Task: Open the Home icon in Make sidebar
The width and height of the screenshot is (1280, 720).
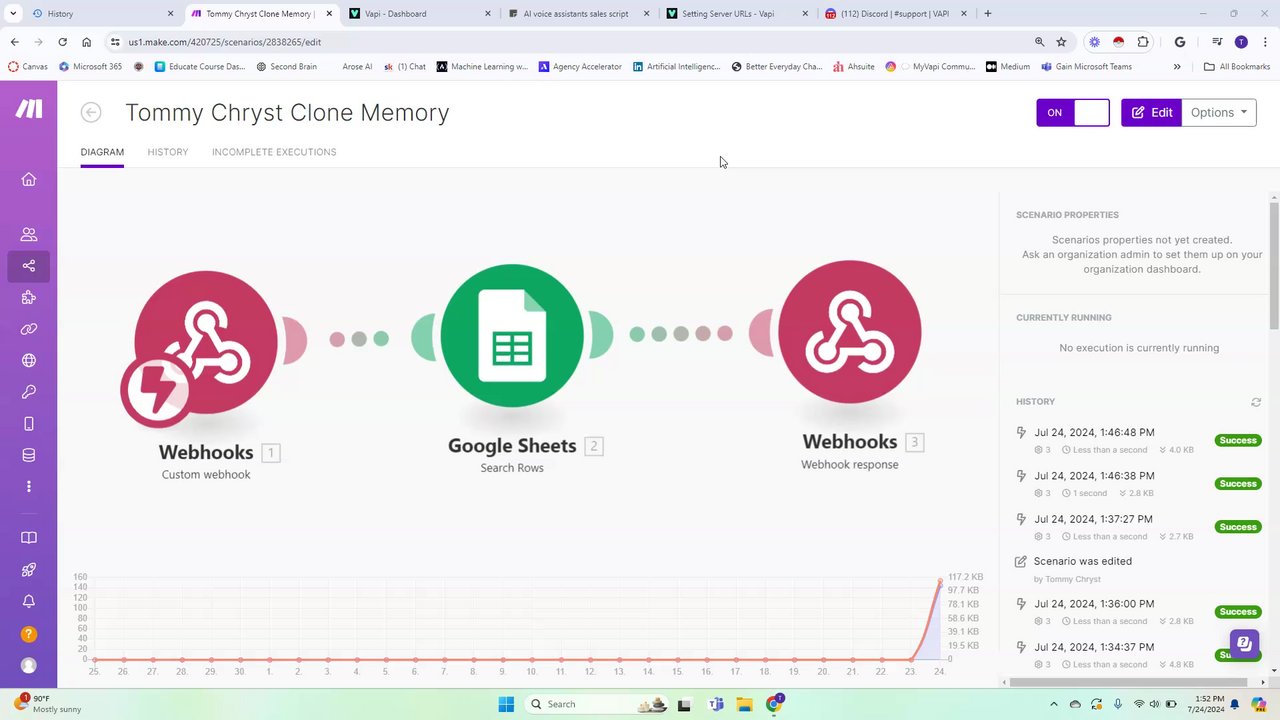Action: (28, 179)
